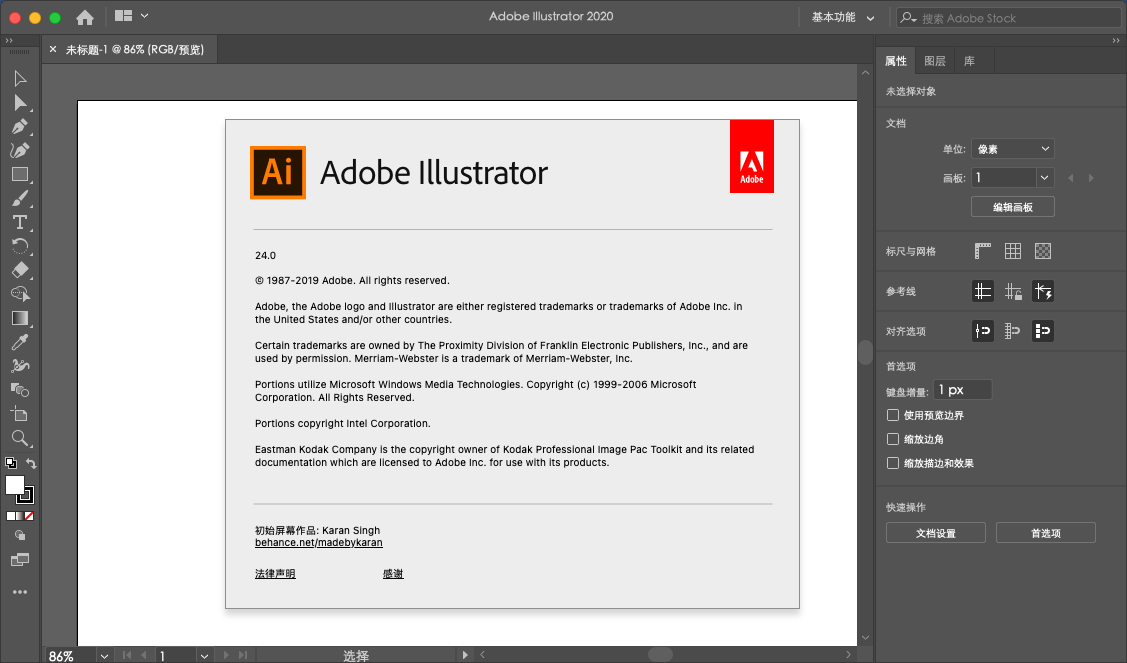
Task: Collapse the left toolbar panel
Action: coord(9,40)
